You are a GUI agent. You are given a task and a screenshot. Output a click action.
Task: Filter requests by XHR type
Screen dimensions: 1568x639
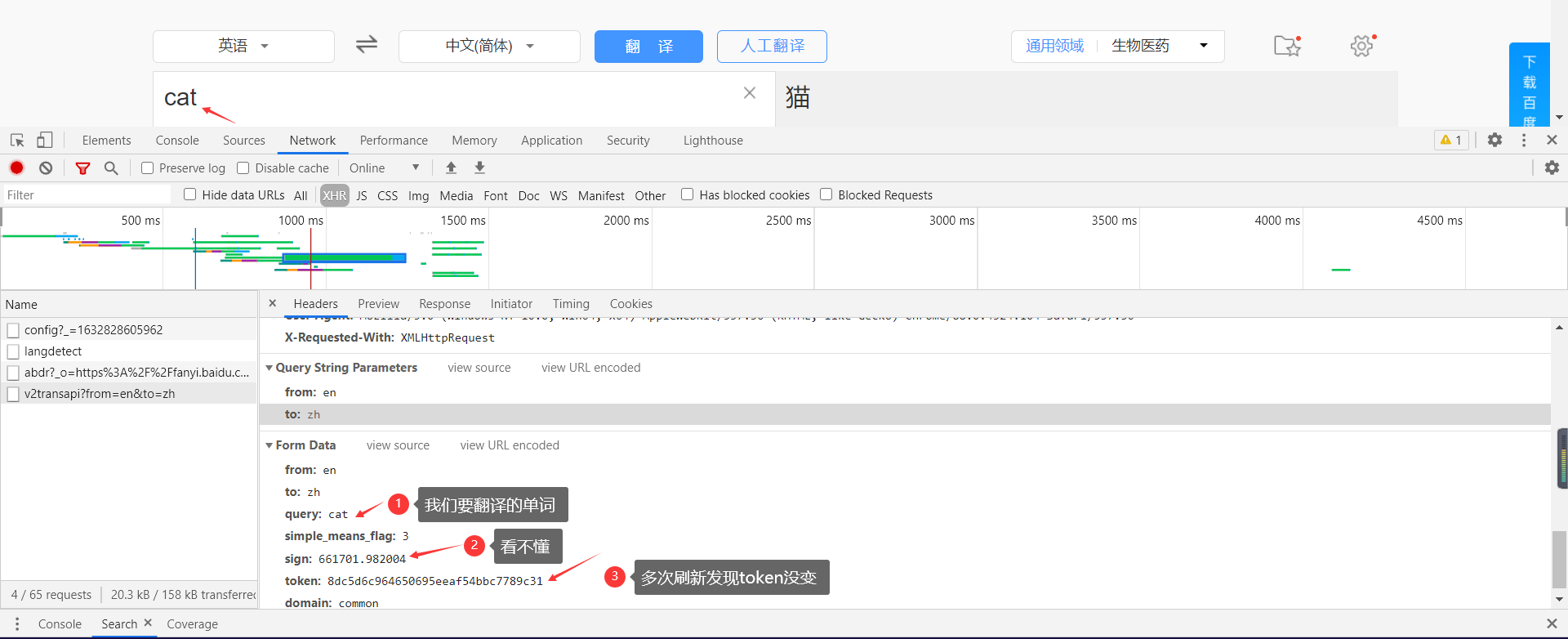pos(334,195)
